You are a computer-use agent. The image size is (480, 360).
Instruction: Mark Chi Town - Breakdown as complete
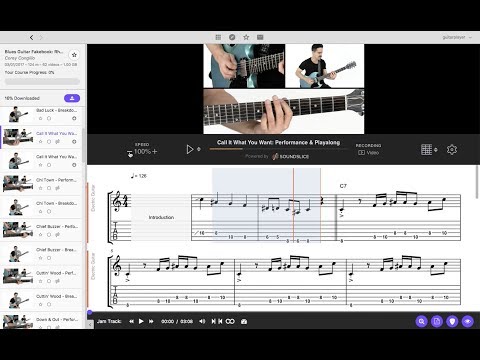(49, 211)
